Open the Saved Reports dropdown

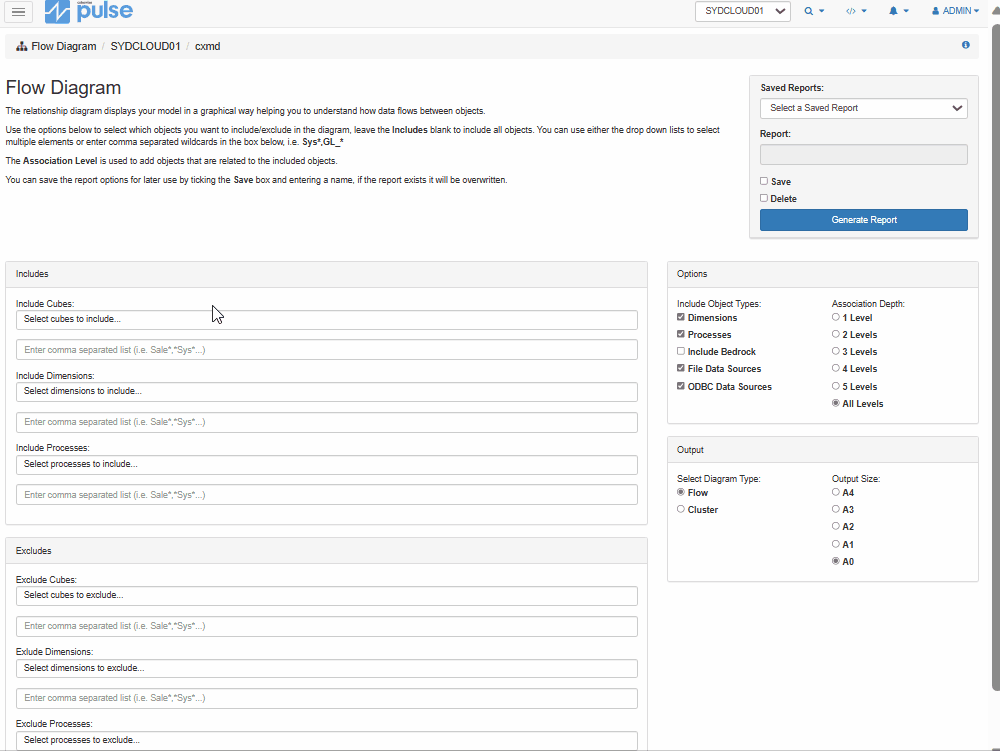[x=863, y=108]
